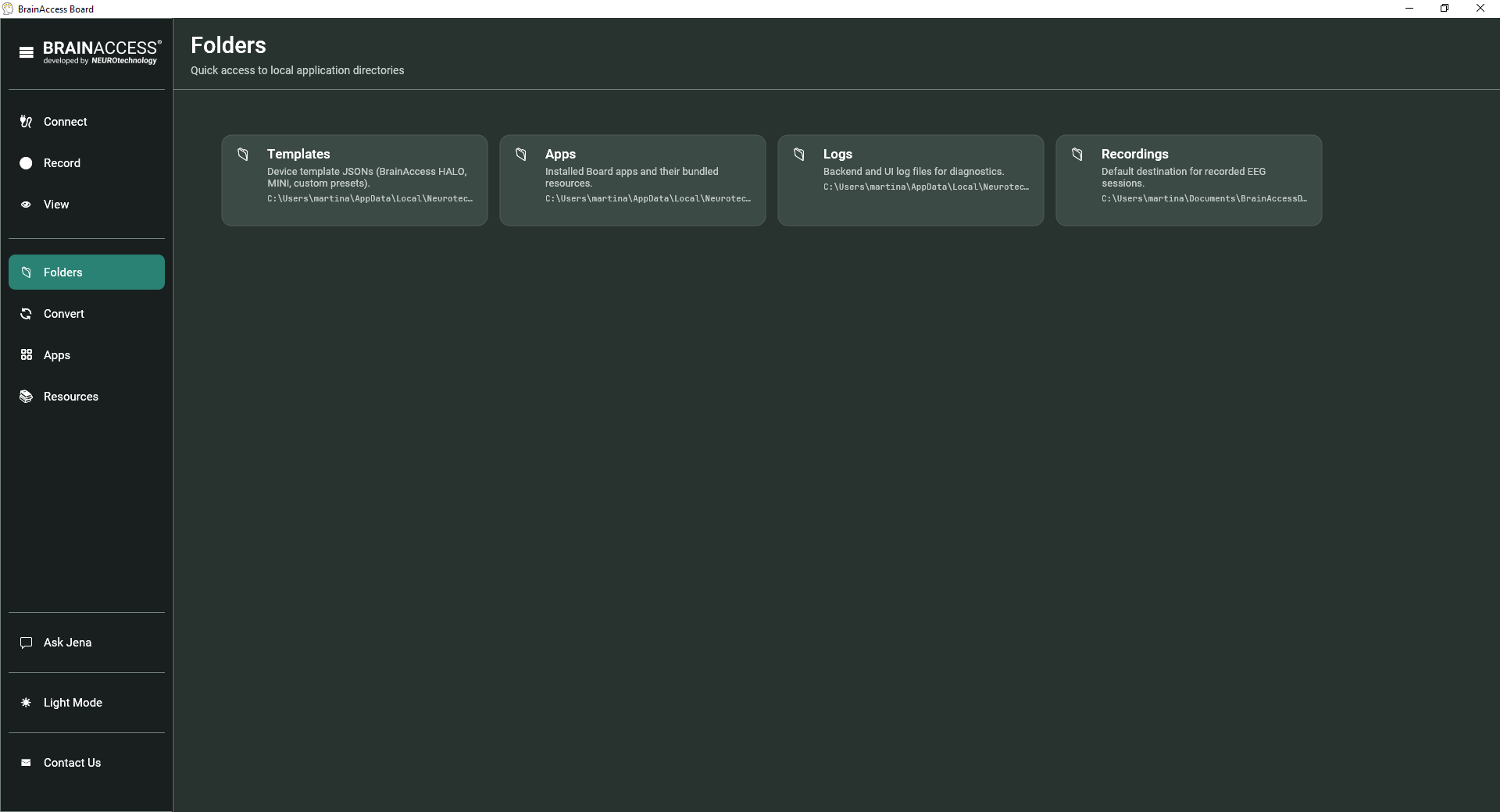The image size is (1500, 812).
Task: Click the folder icon on the Logs card
Action: click(799, 155)
